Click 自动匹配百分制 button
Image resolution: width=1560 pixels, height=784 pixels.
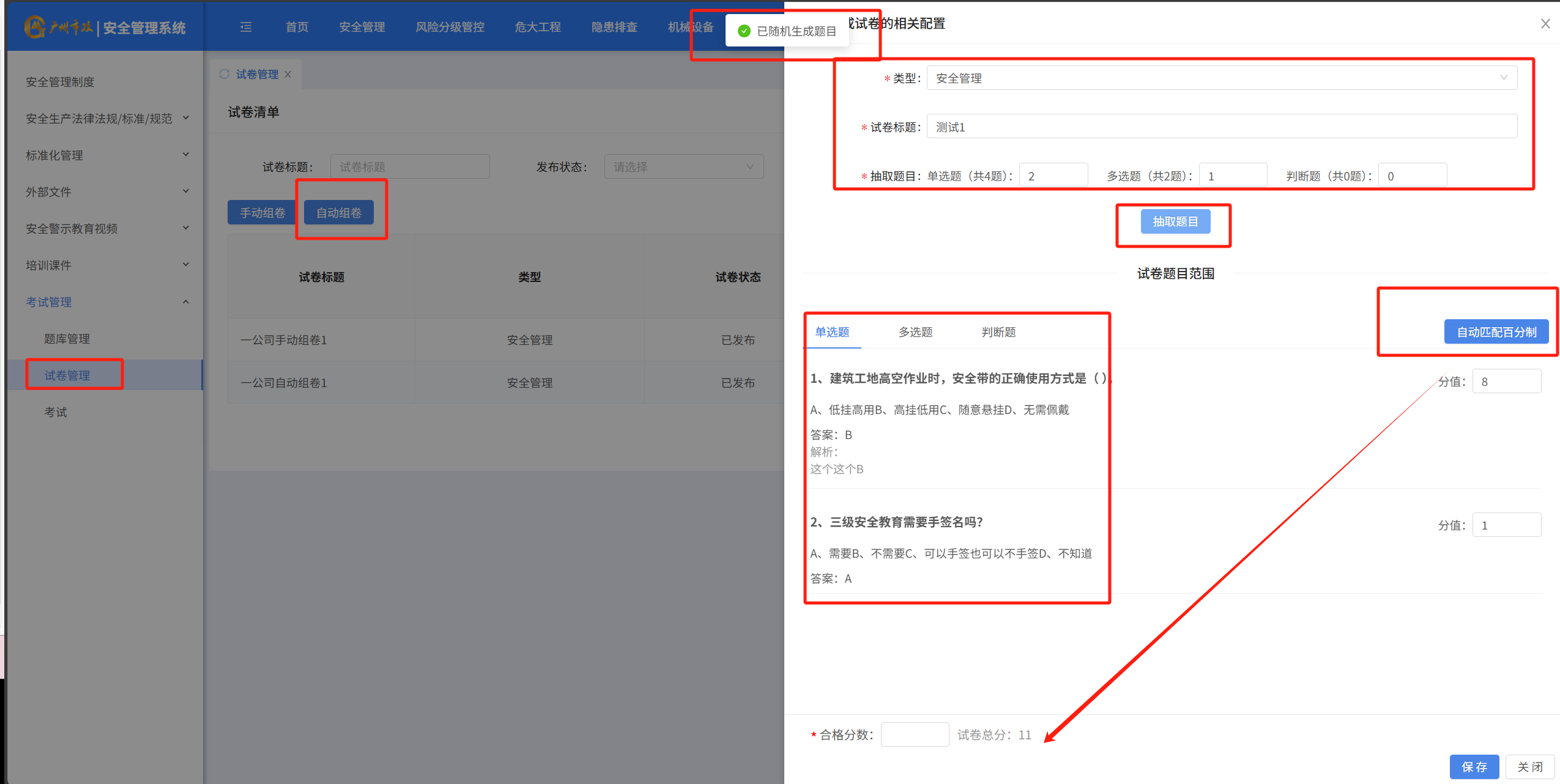[1496, 332]
